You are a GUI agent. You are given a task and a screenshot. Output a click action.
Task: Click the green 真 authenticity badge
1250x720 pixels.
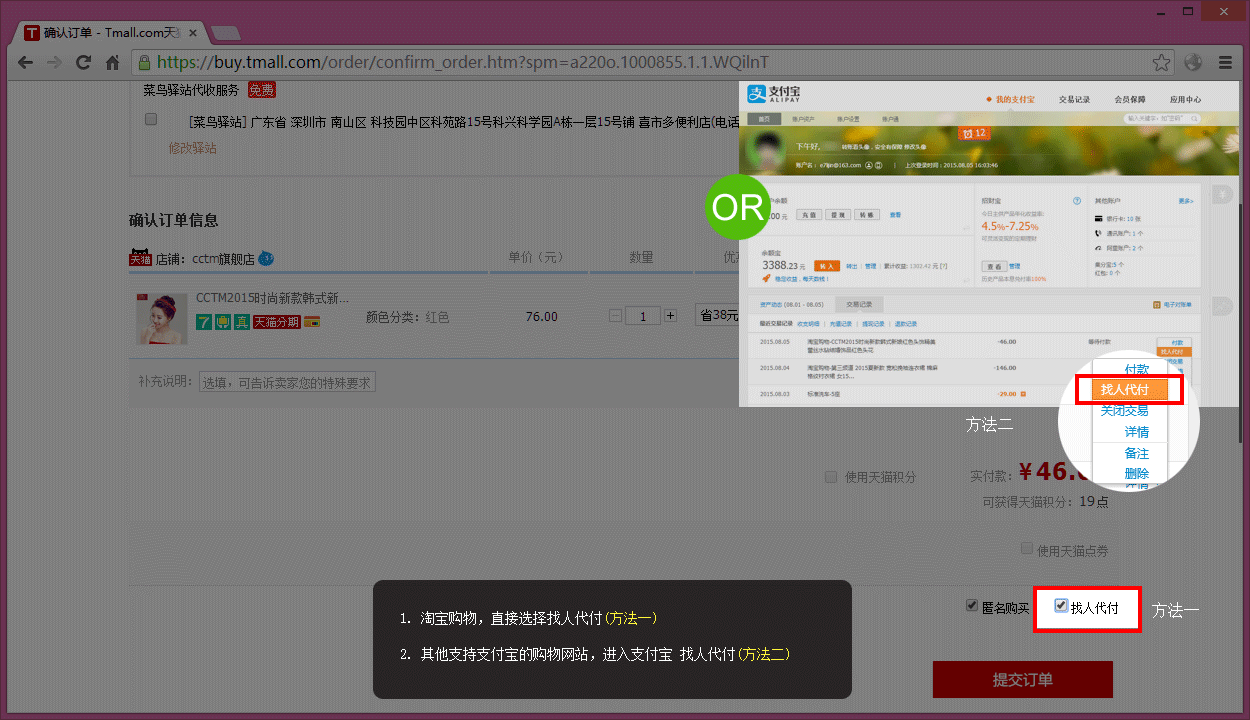coord(241,322)
